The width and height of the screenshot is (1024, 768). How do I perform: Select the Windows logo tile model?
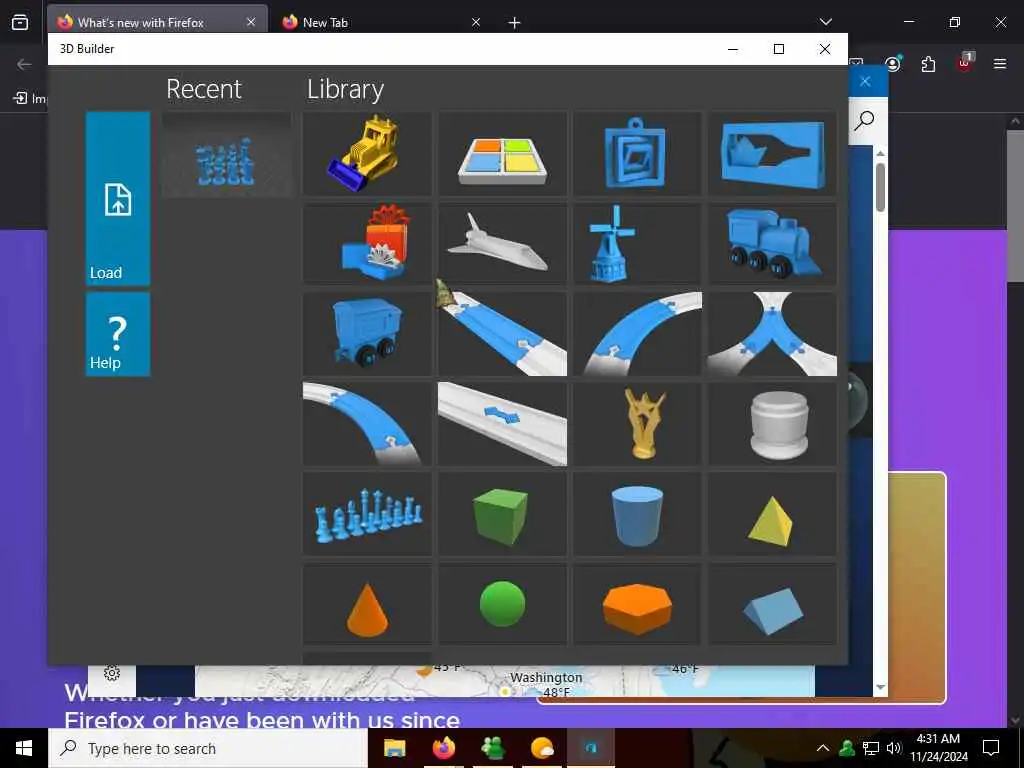(502, 153)
